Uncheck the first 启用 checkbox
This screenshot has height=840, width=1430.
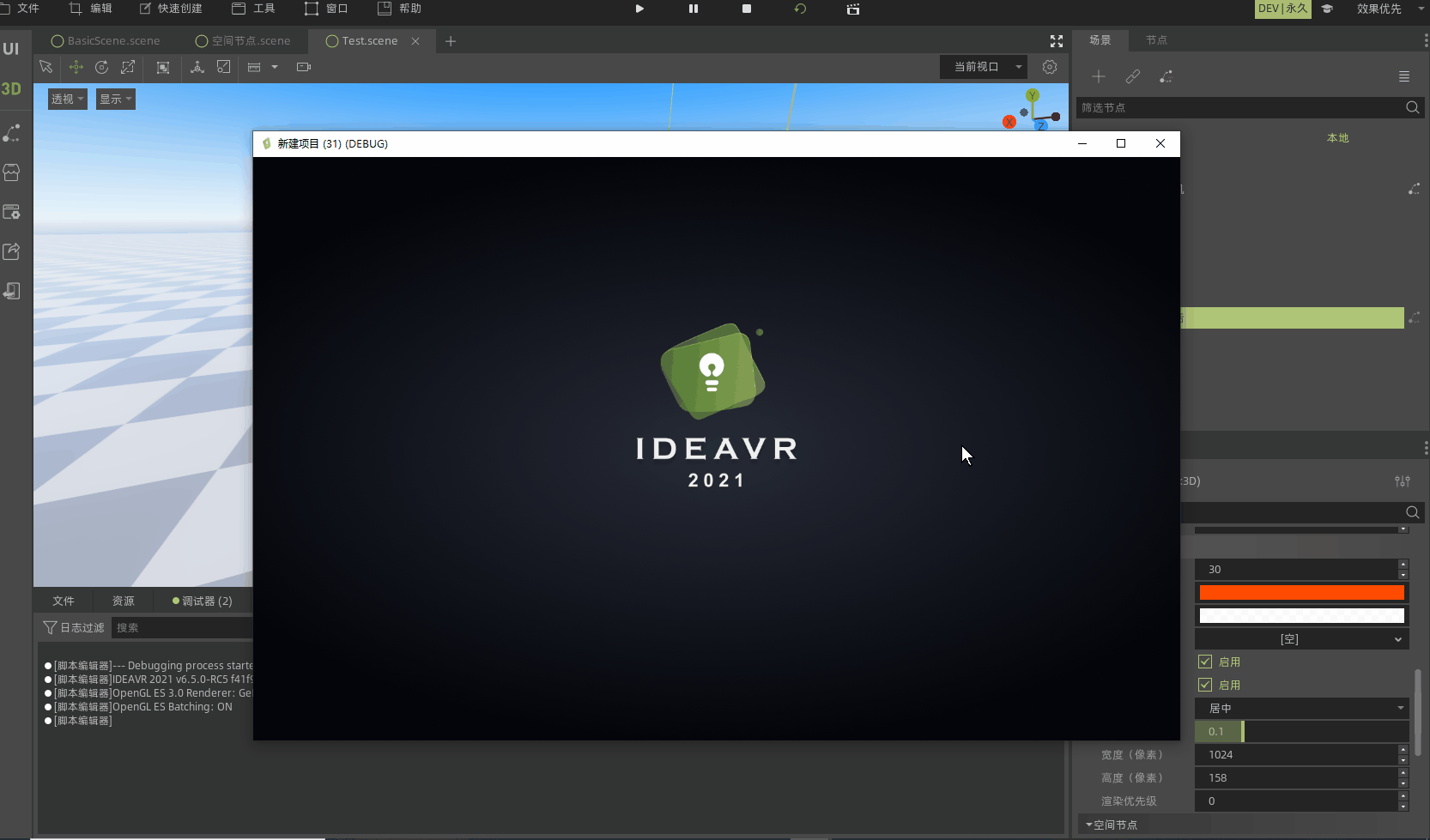[1205, 662]
